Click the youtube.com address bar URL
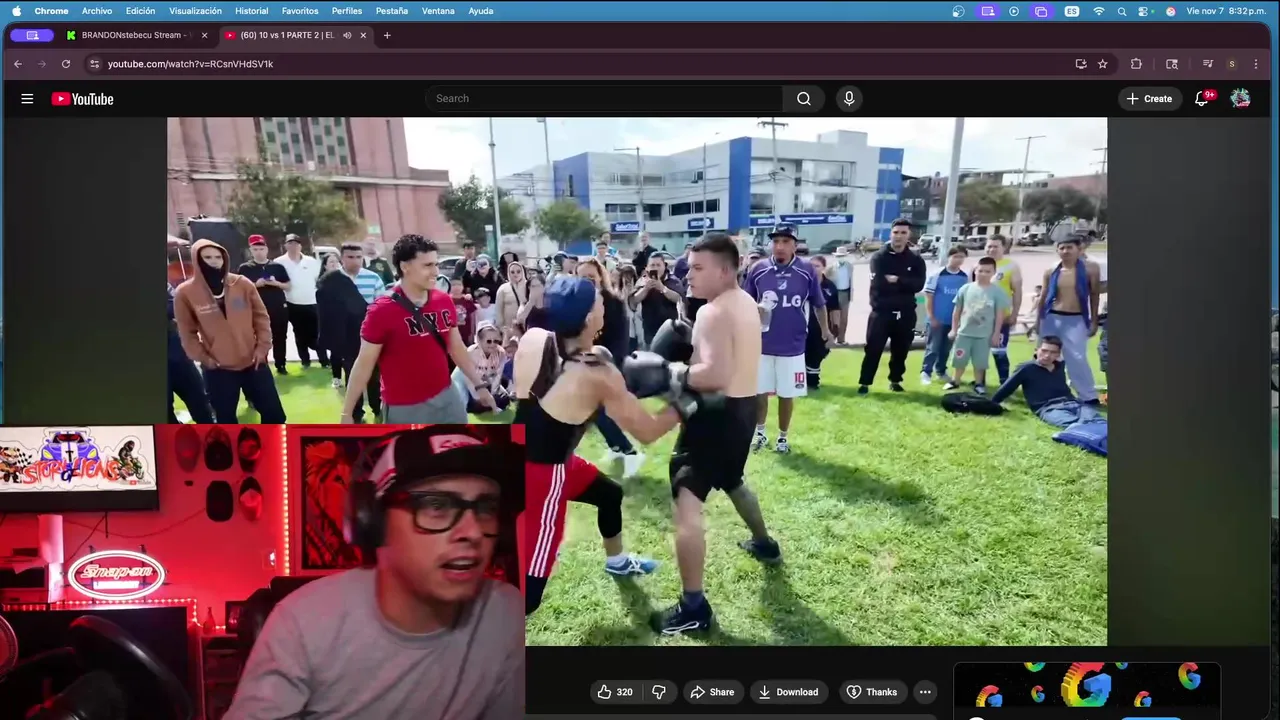 (190, 64)
